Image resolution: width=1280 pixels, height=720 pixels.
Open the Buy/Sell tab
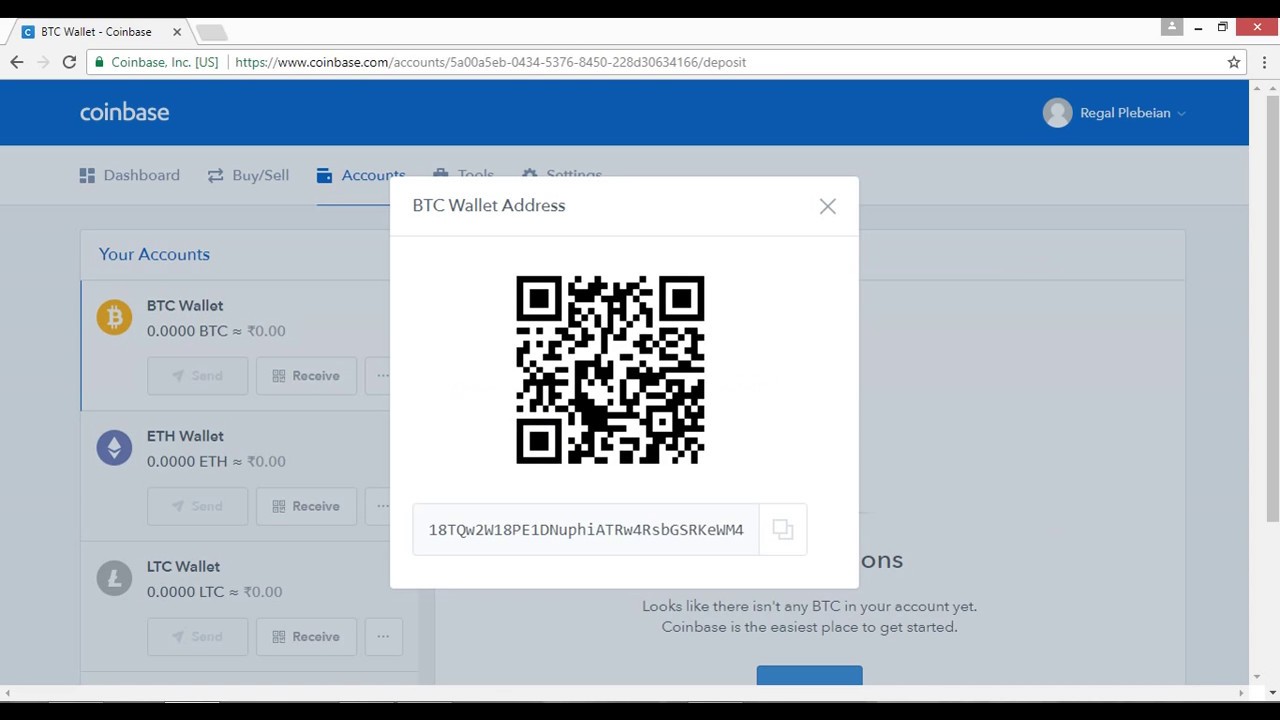tap(248, 175)
